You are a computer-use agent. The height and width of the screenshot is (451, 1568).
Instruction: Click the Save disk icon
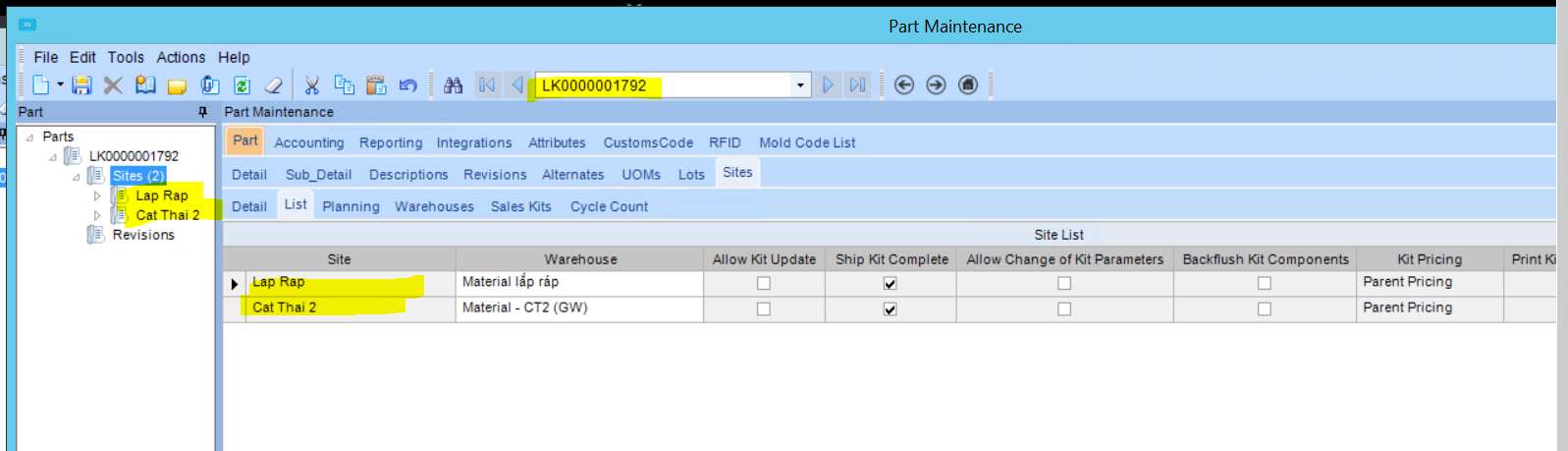pyautogui.click(x=81, y=85)
